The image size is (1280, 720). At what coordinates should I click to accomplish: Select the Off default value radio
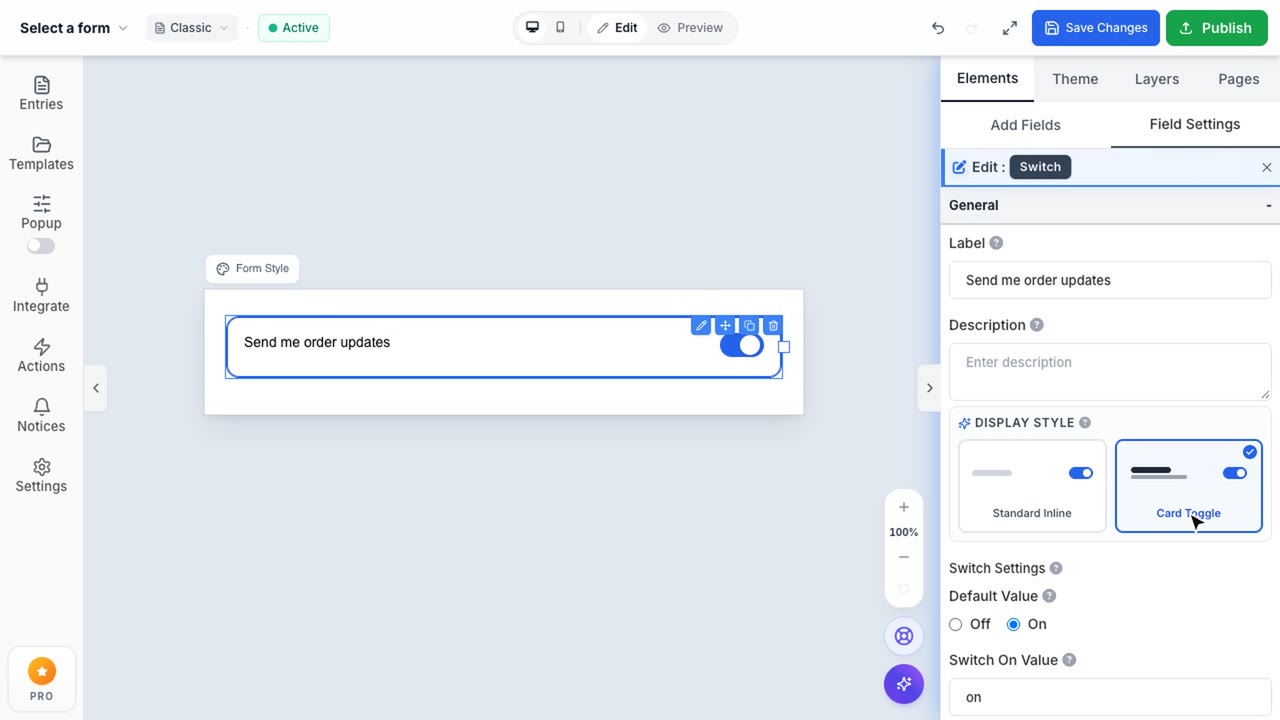click(956, 624)
